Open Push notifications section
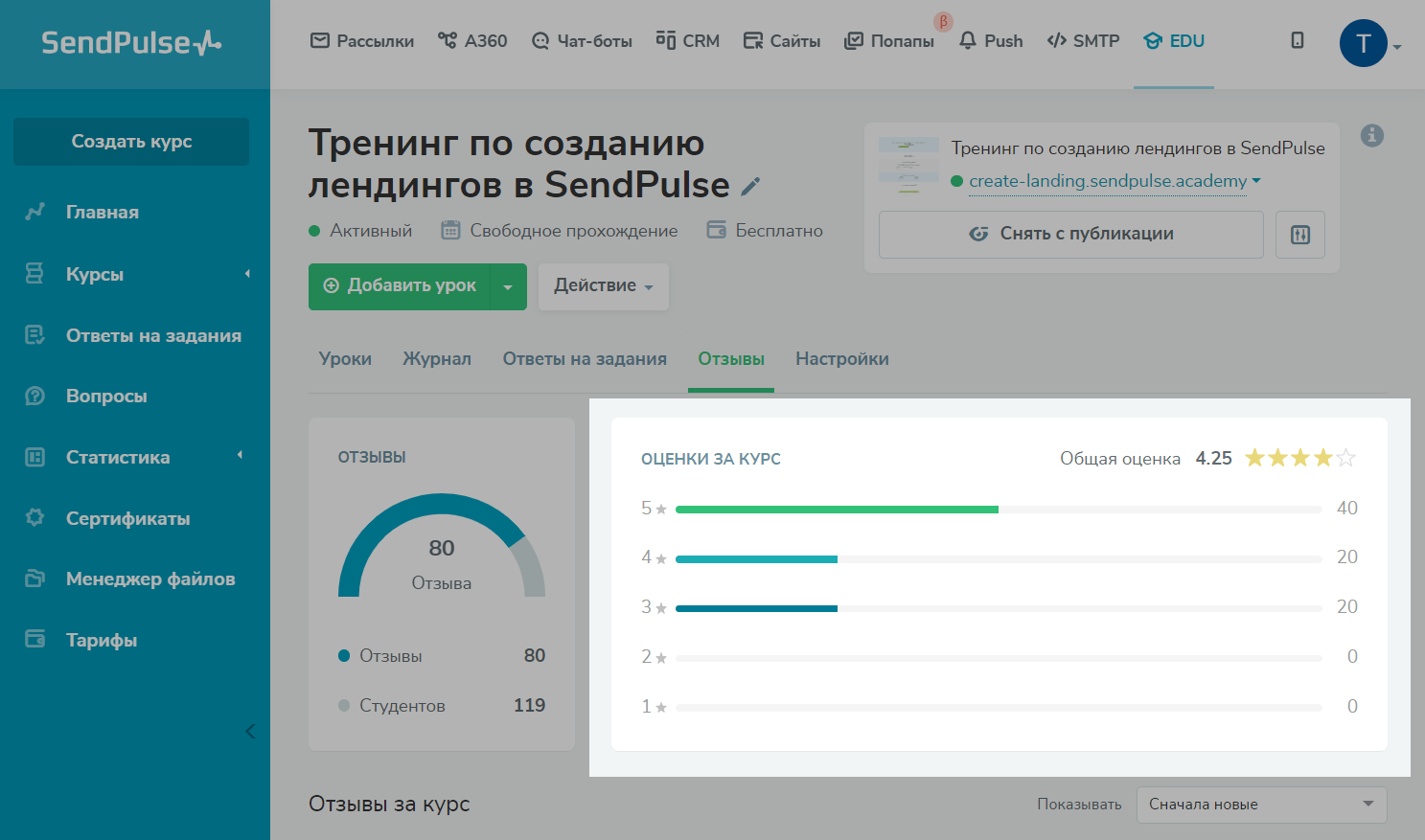1425x840 pixels. pyautogui.click(x=991, y=41)
